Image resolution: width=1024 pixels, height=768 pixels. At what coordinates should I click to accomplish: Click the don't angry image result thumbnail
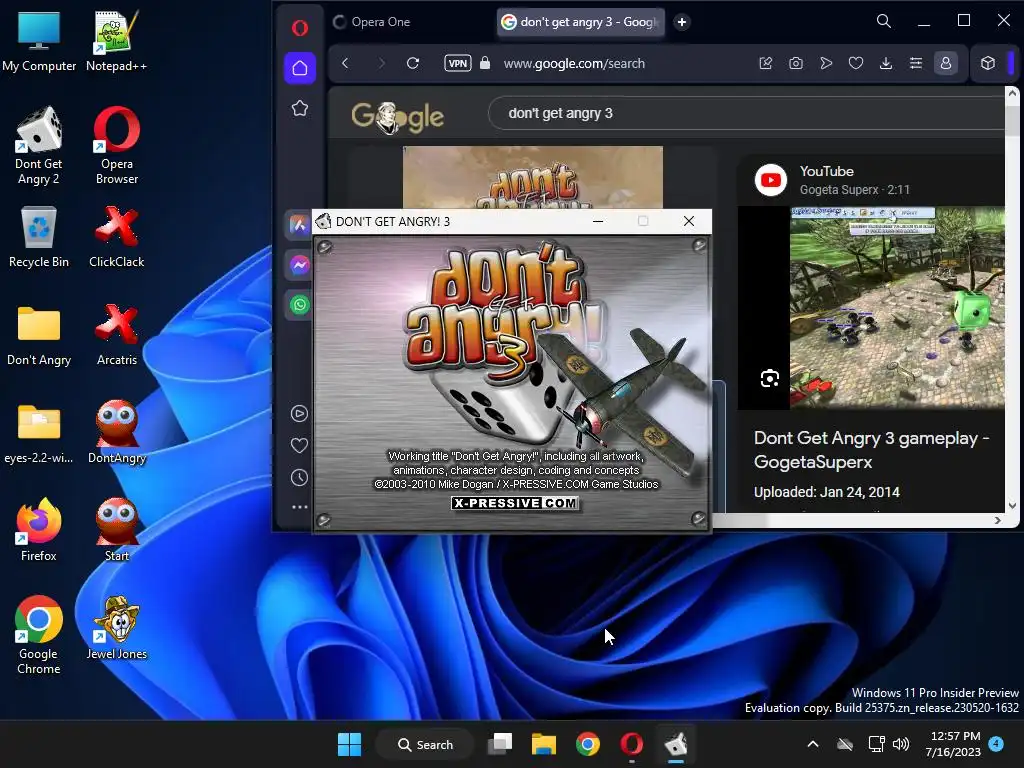pos(533,177)
